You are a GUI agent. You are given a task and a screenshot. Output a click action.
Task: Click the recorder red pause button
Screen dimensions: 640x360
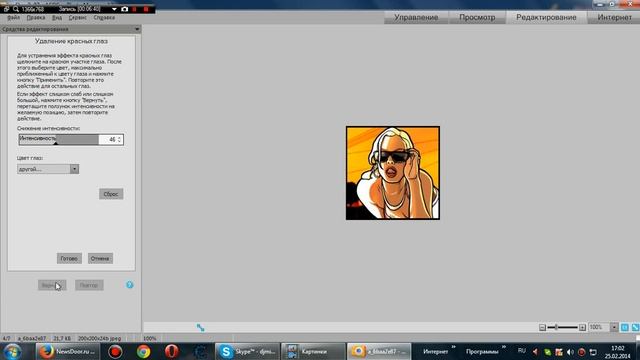[134, 9]
